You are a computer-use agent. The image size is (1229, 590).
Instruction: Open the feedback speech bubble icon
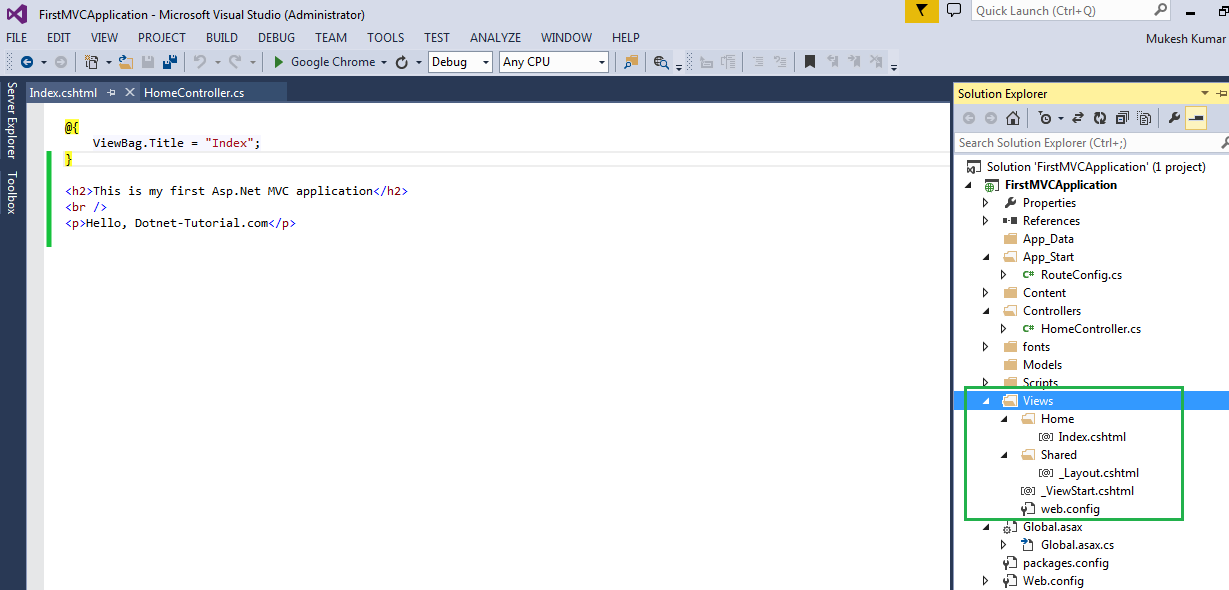tap(954, 10)
